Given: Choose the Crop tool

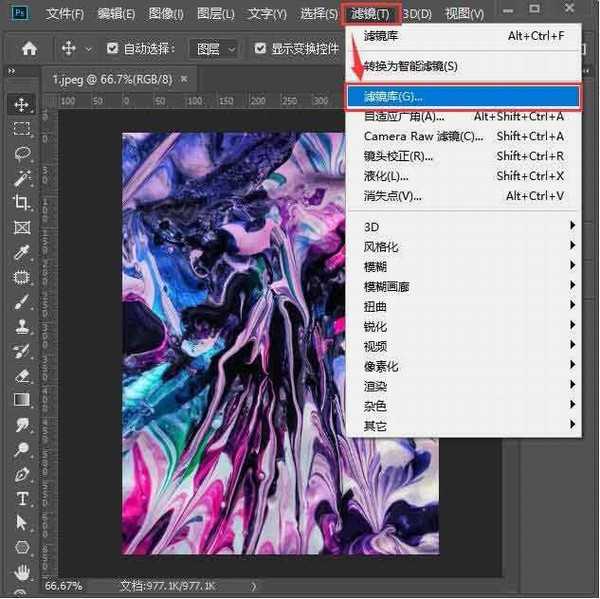Looking at the screenshot, I should click(21, 203).
